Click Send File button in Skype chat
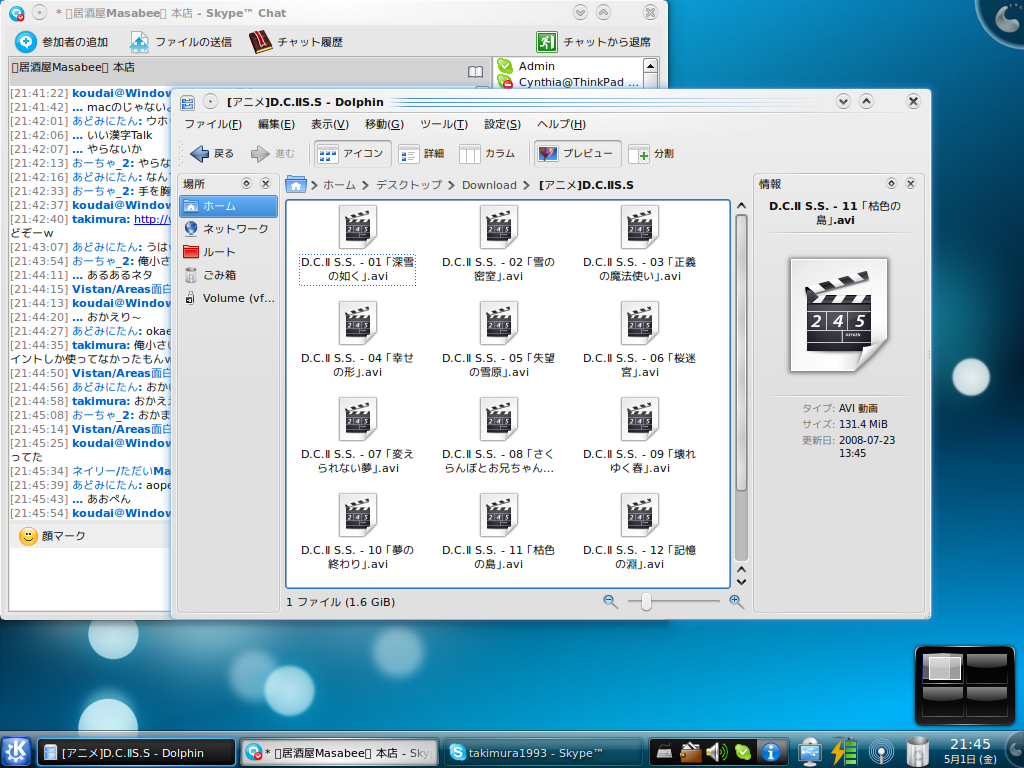This screenshot has width=1024, height=768. [x=180, y=42]
